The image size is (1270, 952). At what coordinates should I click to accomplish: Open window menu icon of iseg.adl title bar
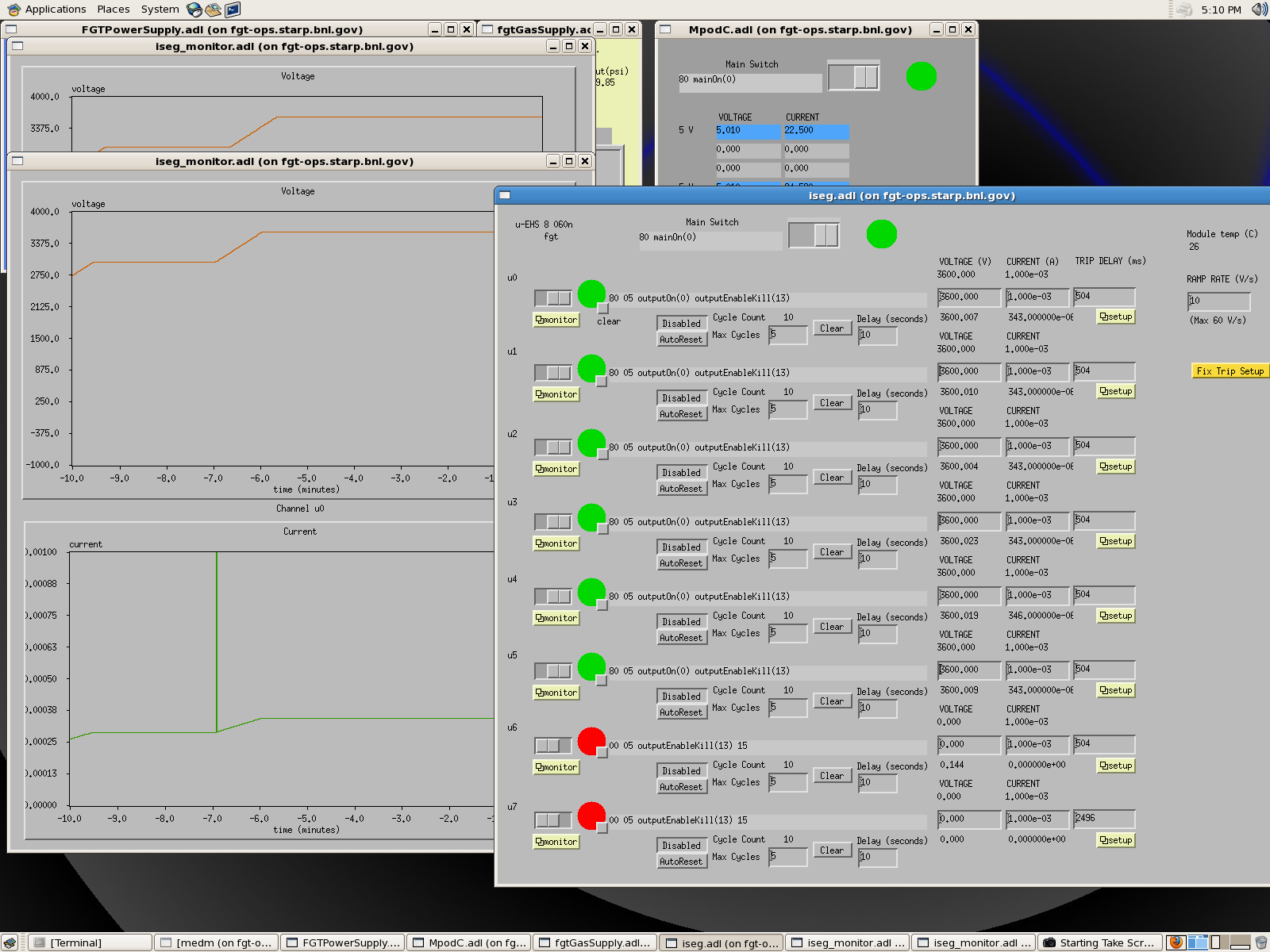[505, 195]
